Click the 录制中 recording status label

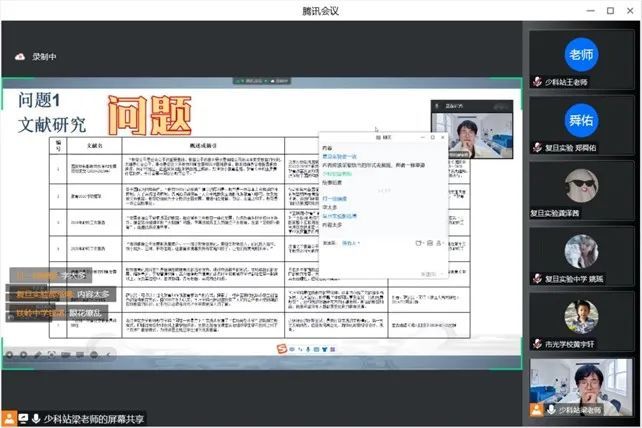point(44,57)
